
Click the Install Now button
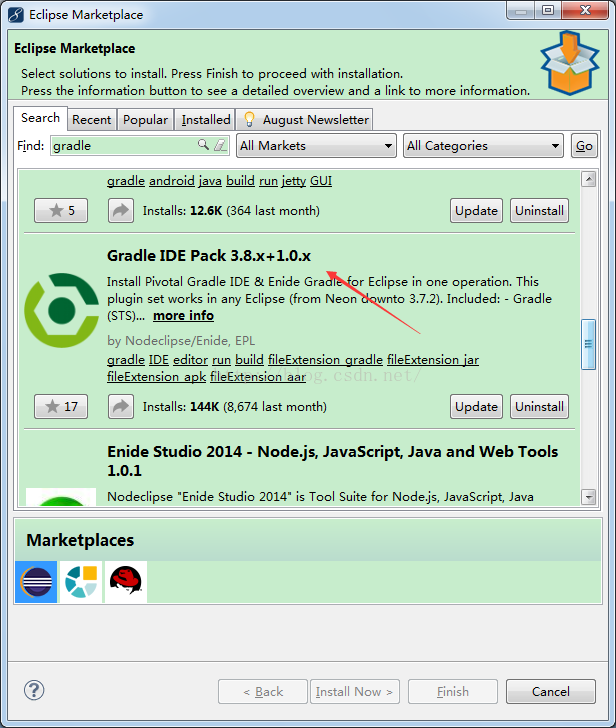tap(355, 691)
